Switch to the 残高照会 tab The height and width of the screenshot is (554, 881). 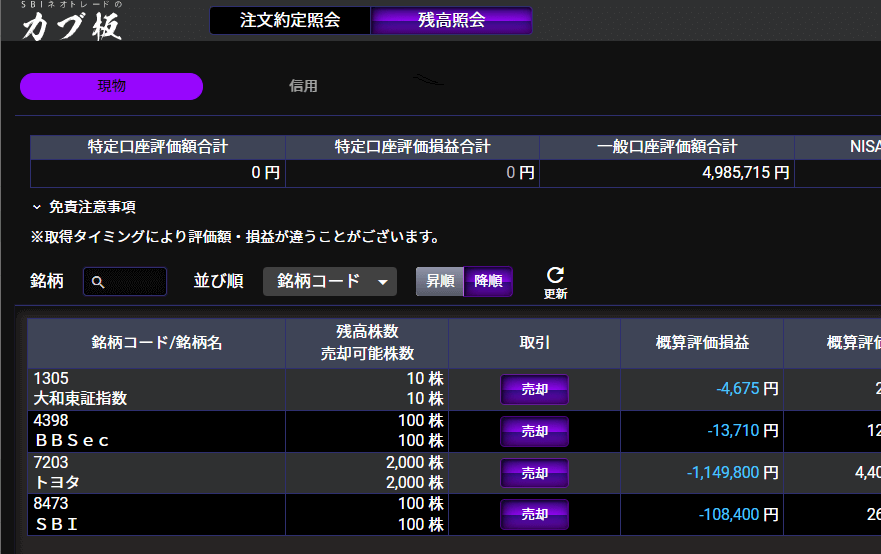click(x=451, y=20)
